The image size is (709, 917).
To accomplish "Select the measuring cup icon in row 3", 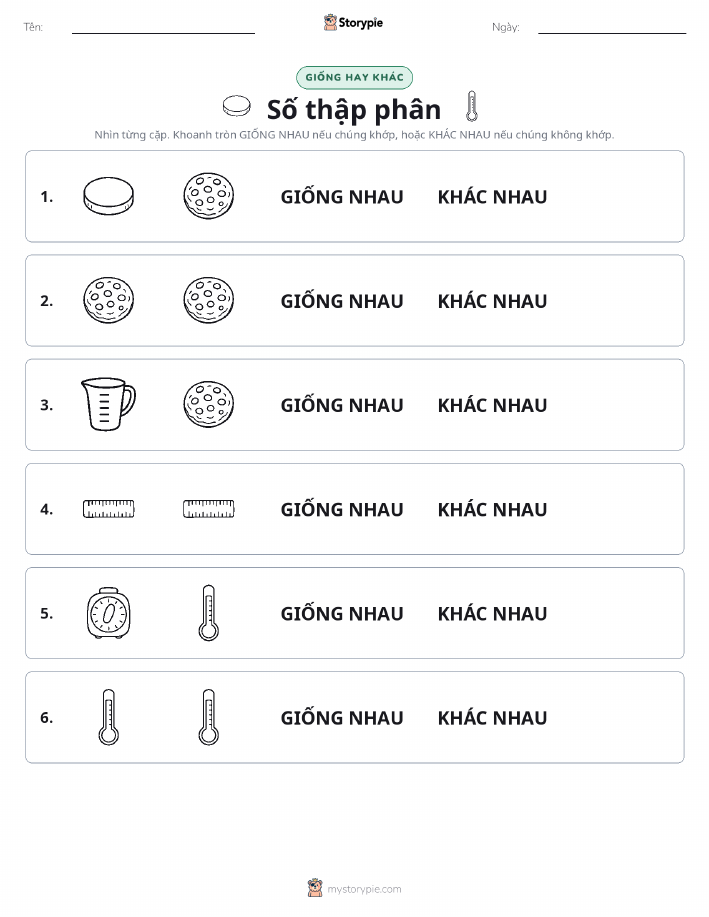I will (x=108, y=404).
